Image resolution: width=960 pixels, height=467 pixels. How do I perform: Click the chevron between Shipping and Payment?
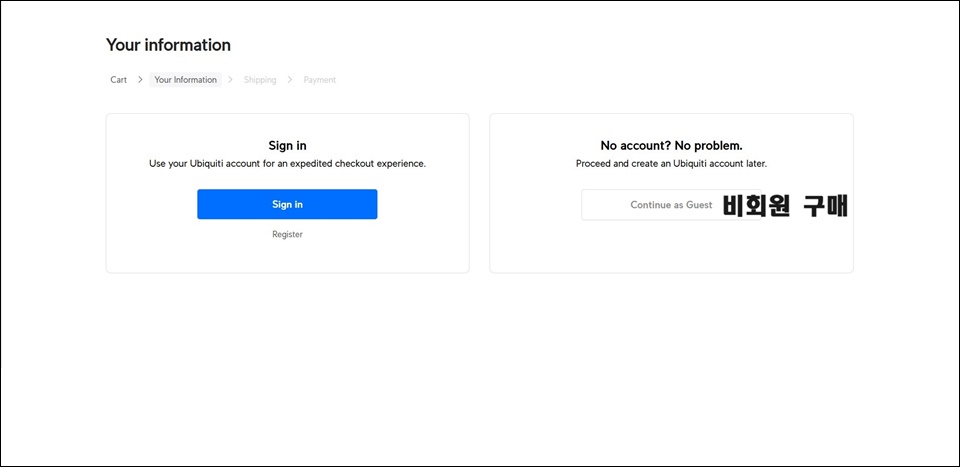point(290,80)
